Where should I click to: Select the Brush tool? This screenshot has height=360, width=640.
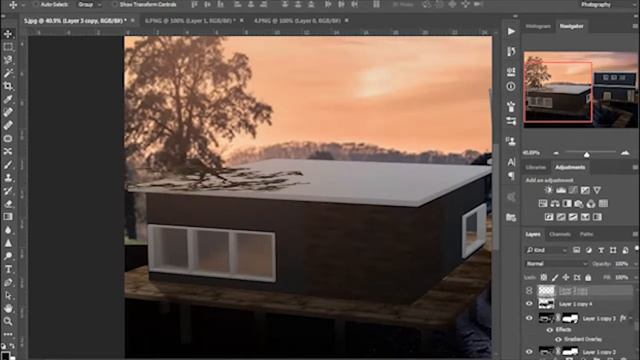pyautogui.click(x=8, y=164)
